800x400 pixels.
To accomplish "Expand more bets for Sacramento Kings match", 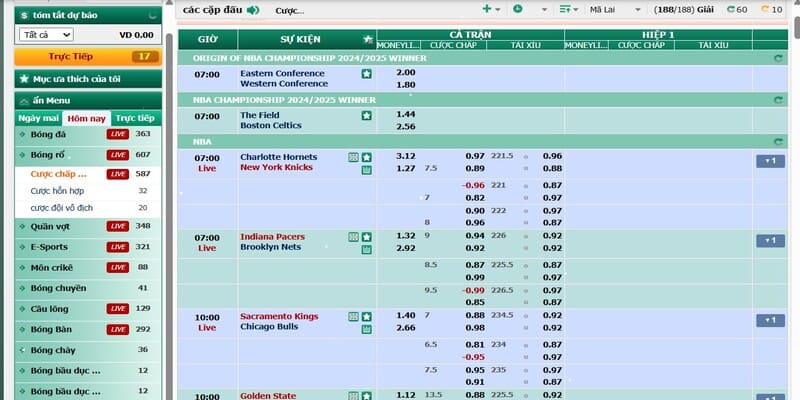I will [770, 320].
